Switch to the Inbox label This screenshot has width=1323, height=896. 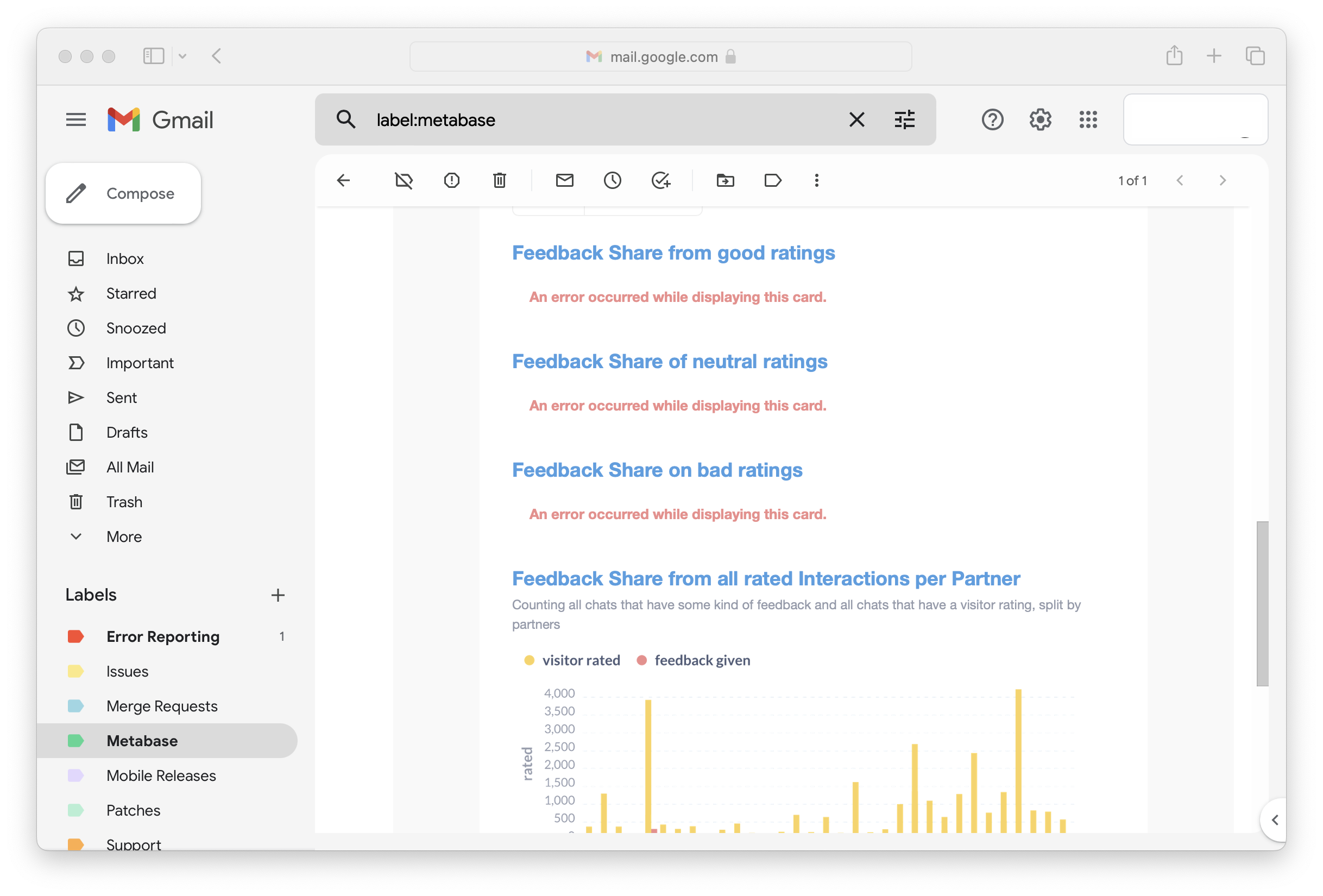point(125,258)
